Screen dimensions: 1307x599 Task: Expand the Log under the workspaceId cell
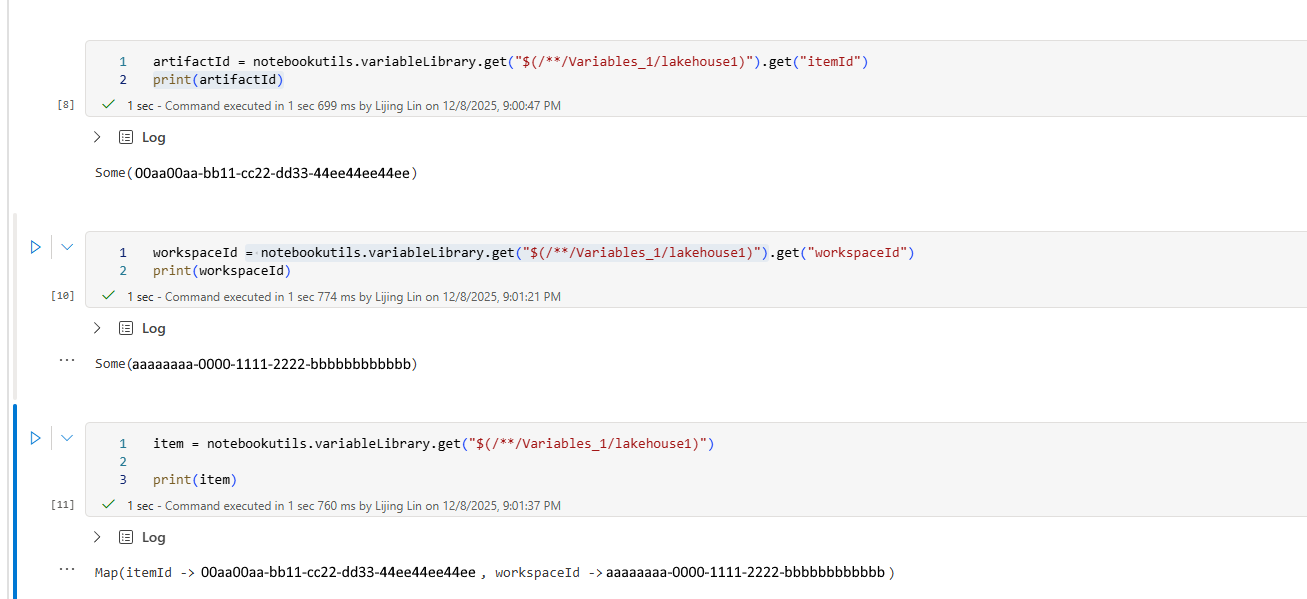pyautogui.click(x=97, y=328)
